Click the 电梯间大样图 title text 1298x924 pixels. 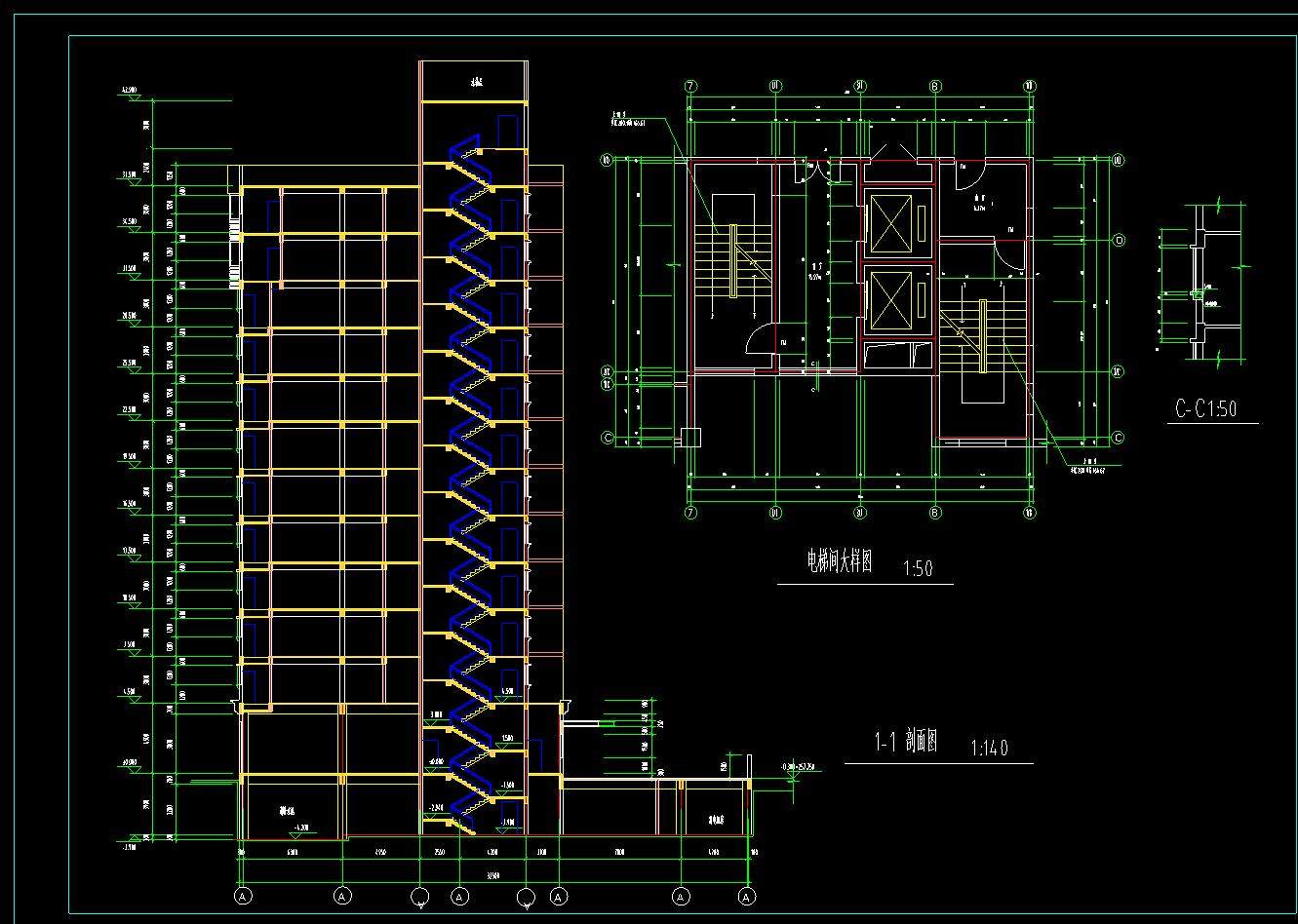click(x=838, y=562)
